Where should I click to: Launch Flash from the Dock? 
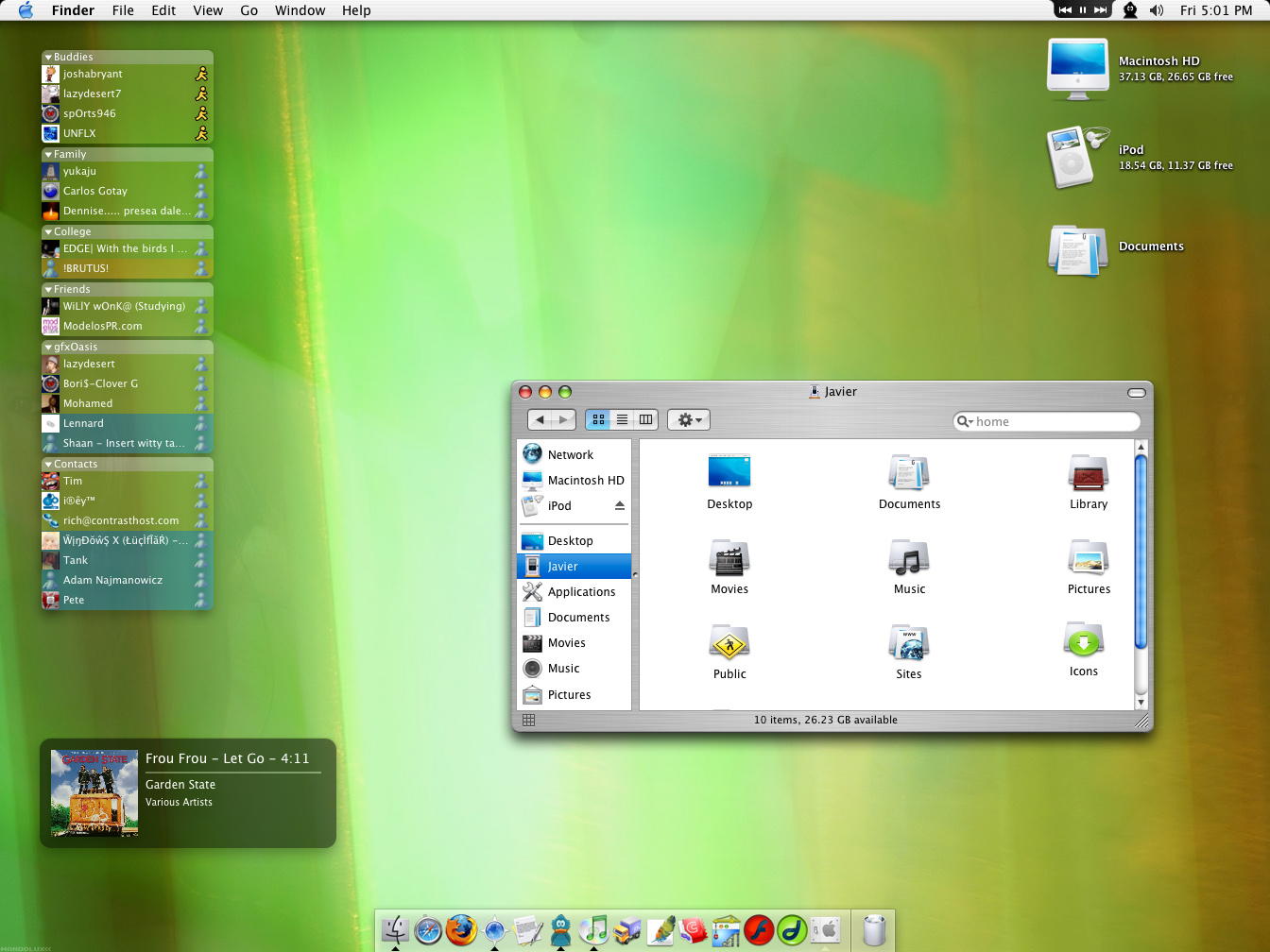(759, 930)
